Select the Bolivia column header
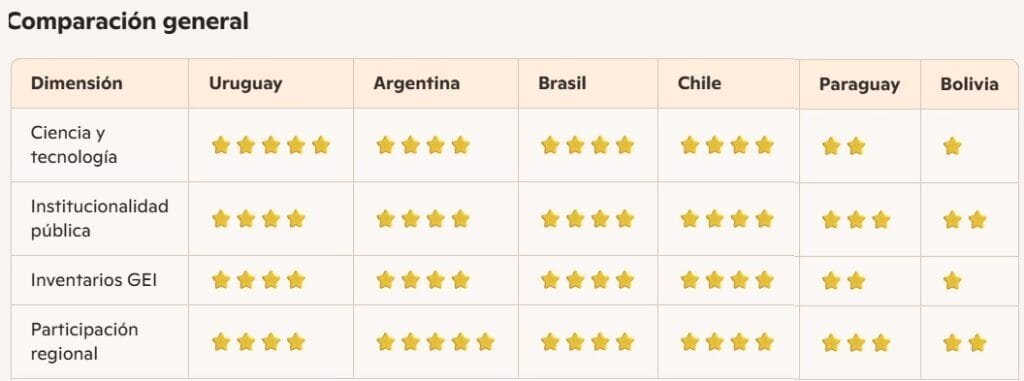The height and width of the screenshot is (381, 1024). pyautogui.click(x=969, y=84)
